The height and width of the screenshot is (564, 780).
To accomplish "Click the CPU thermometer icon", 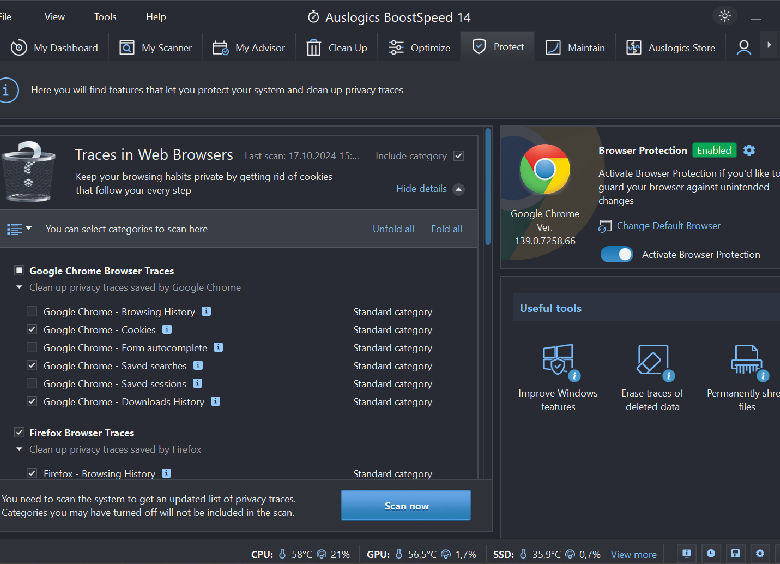I will click(x=283, y=554).
